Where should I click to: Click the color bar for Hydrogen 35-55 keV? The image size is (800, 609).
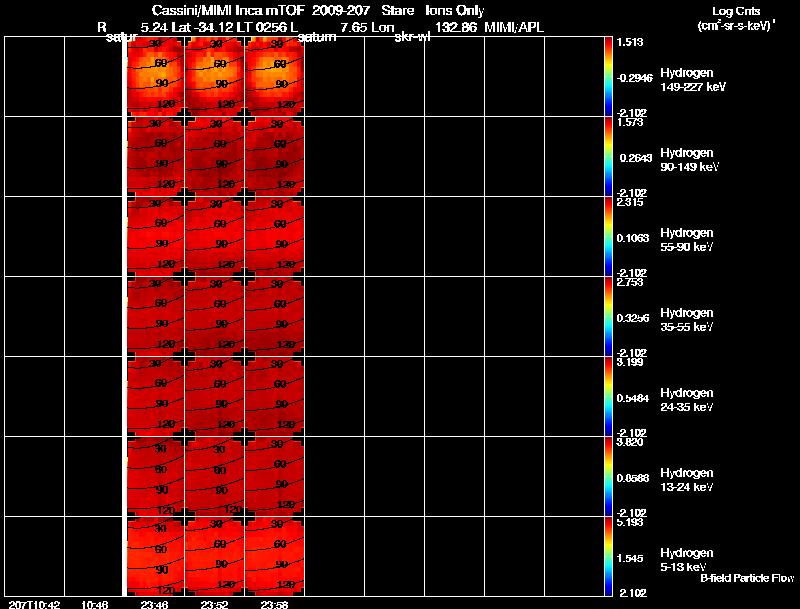pyautogui.click(x=608, y=317)
